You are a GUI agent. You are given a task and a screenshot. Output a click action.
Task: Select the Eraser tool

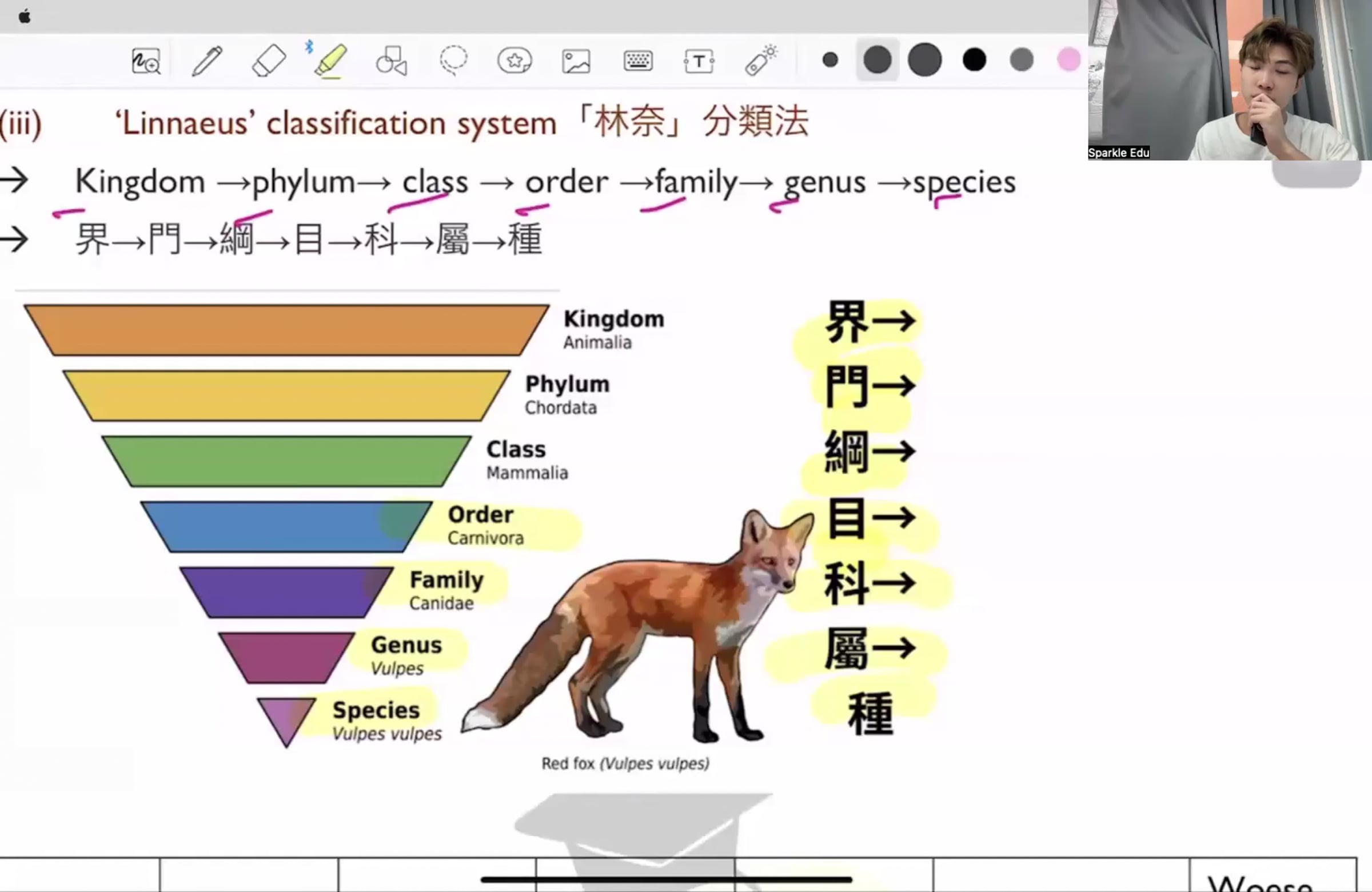point(268,61)
